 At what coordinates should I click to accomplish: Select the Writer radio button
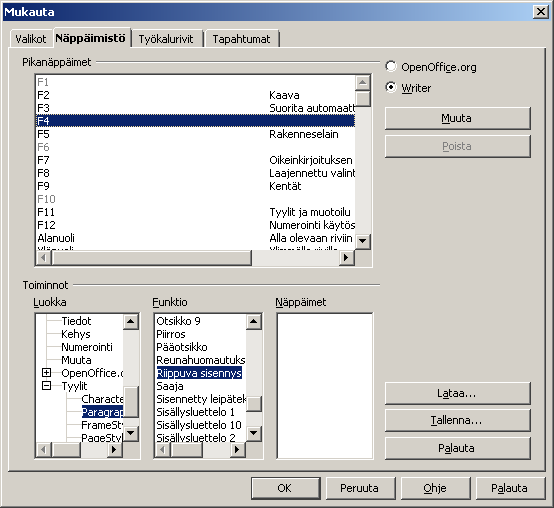coord(391,87)
